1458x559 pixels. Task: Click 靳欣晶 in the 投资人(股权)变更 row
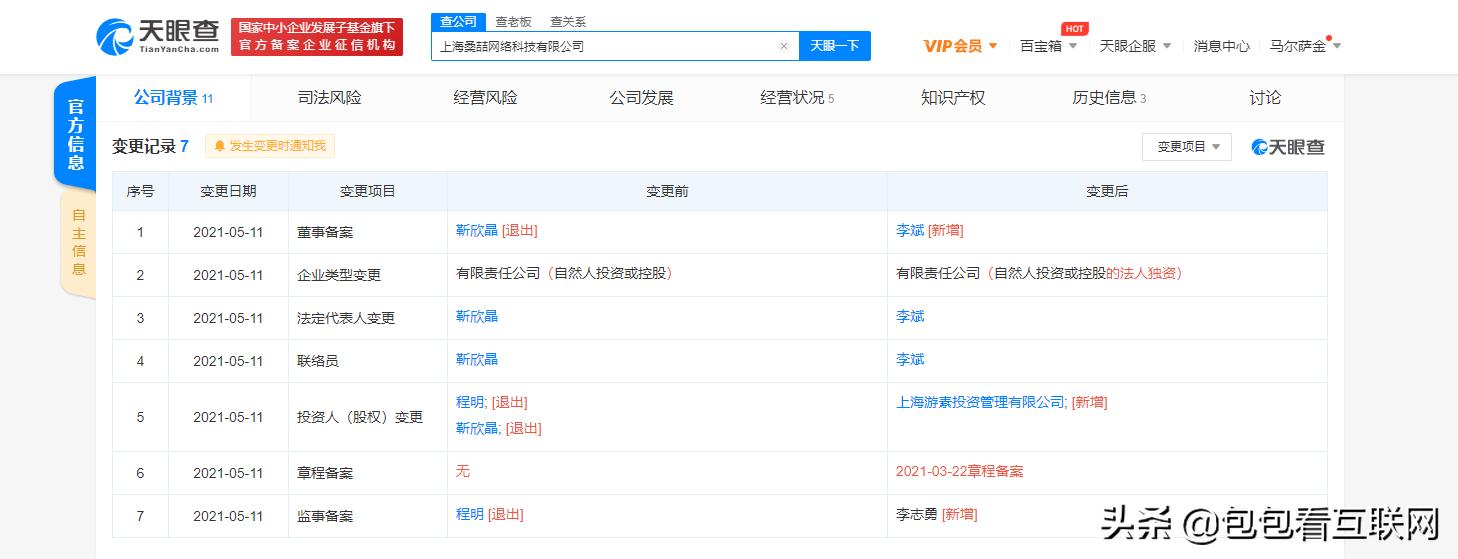477,428
